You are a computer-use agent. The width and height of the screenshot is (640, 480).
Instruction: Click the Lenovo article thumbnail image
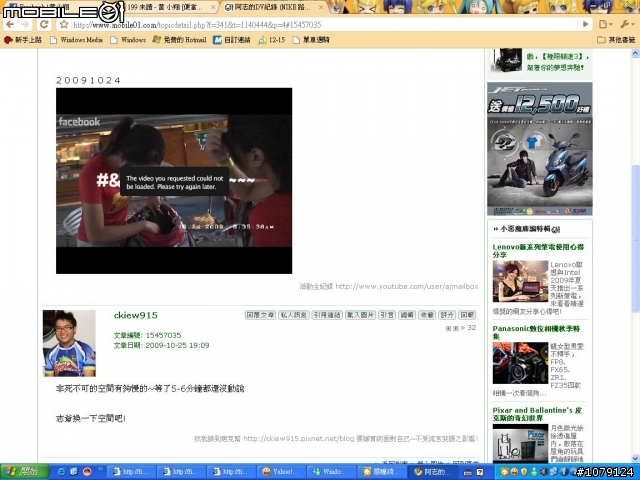pyautogui.click(x=520, y=281)
